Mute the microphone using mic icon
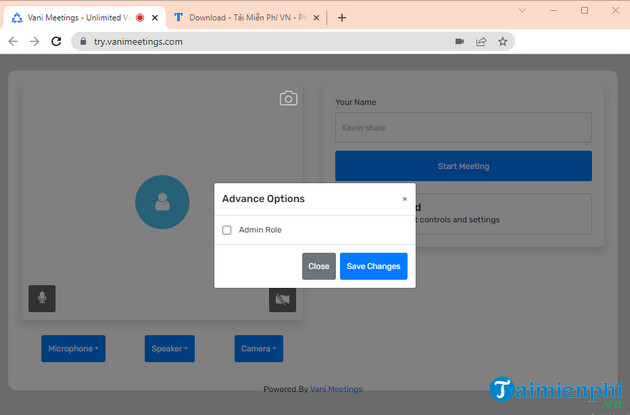Viewport: 630px width, 415px height. [x=42, y=298]
